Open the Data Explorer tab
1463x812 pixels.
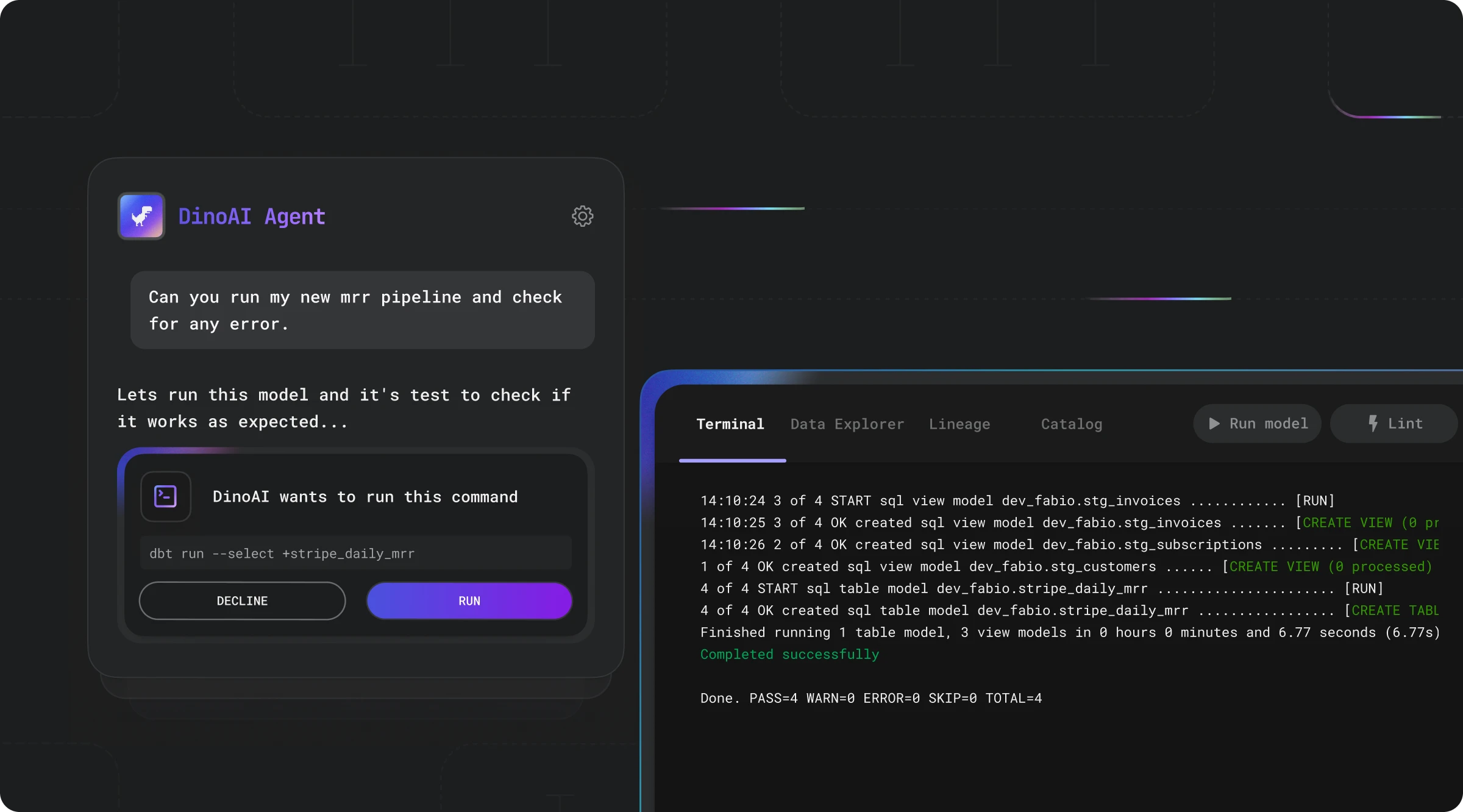tap(847, 424)
